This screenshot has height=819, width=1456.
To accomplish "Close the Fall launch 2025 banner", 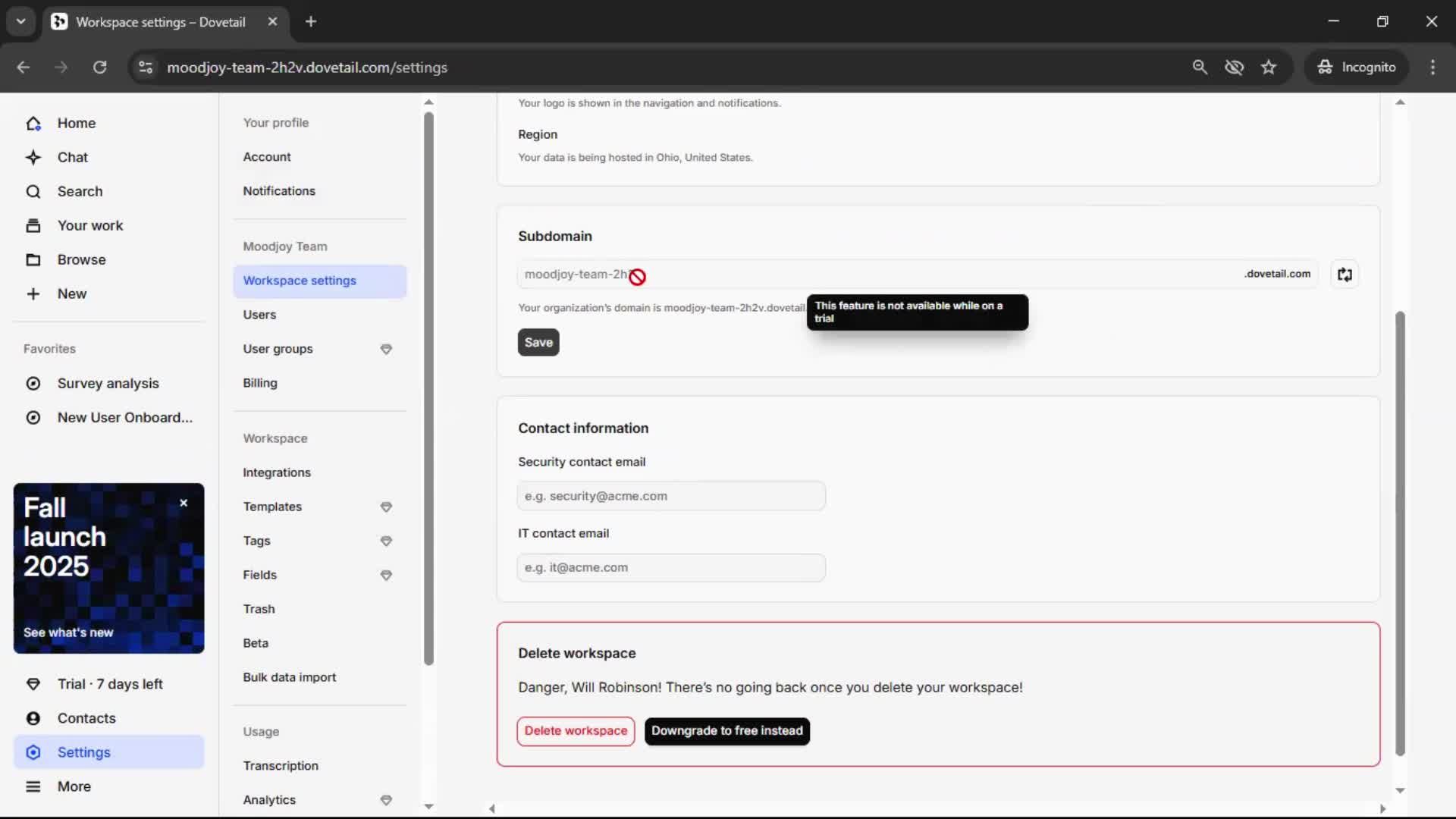I will point(184,504).
